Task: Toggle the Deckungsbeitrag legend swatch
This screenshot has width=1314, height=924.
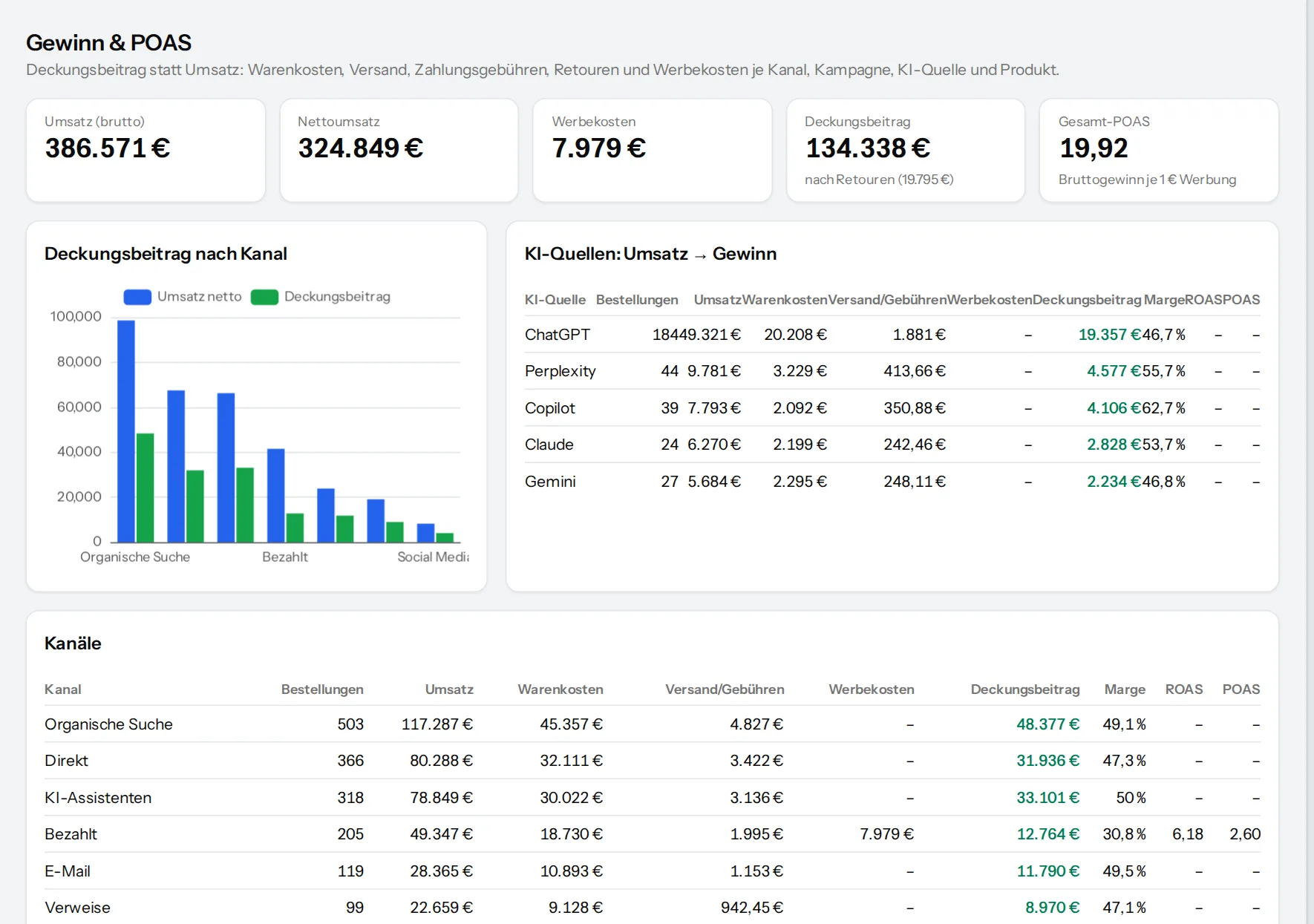Action: click(264, 297)
